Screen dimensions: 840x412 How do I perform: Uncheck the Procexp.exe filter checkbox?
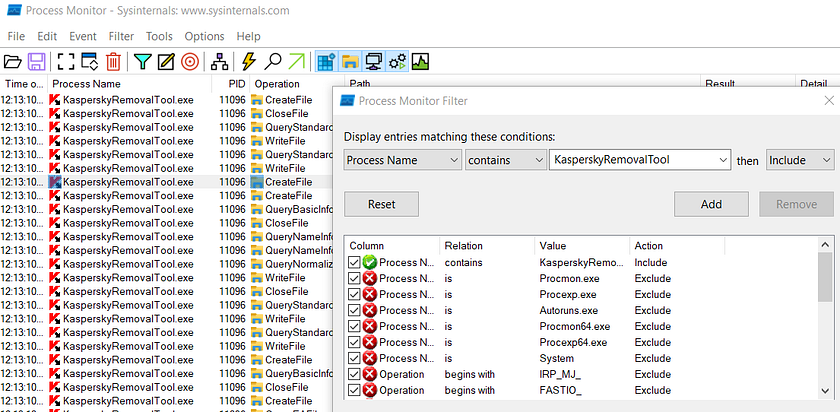[x=354, y=294]
